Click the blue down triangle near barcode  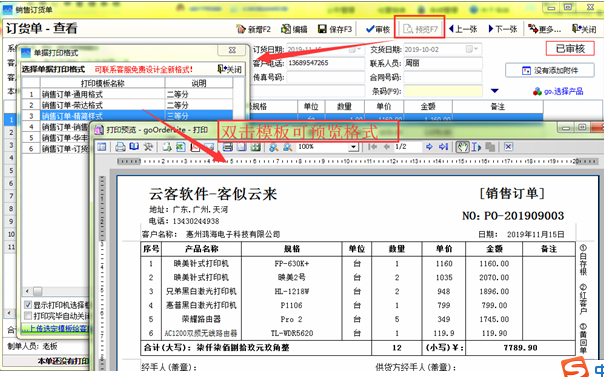click(x=495, y=91)
